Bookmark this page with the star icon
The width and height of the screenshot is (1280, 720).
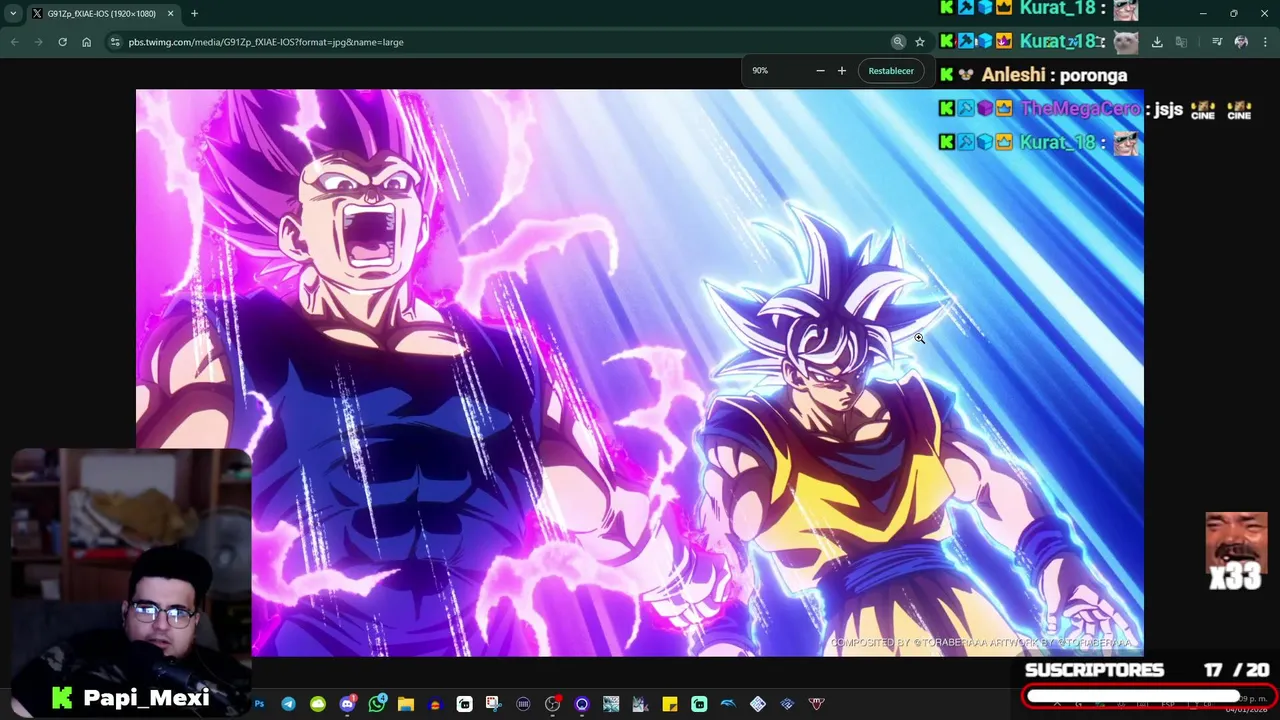pyautogui.click(x=920, y=42)
